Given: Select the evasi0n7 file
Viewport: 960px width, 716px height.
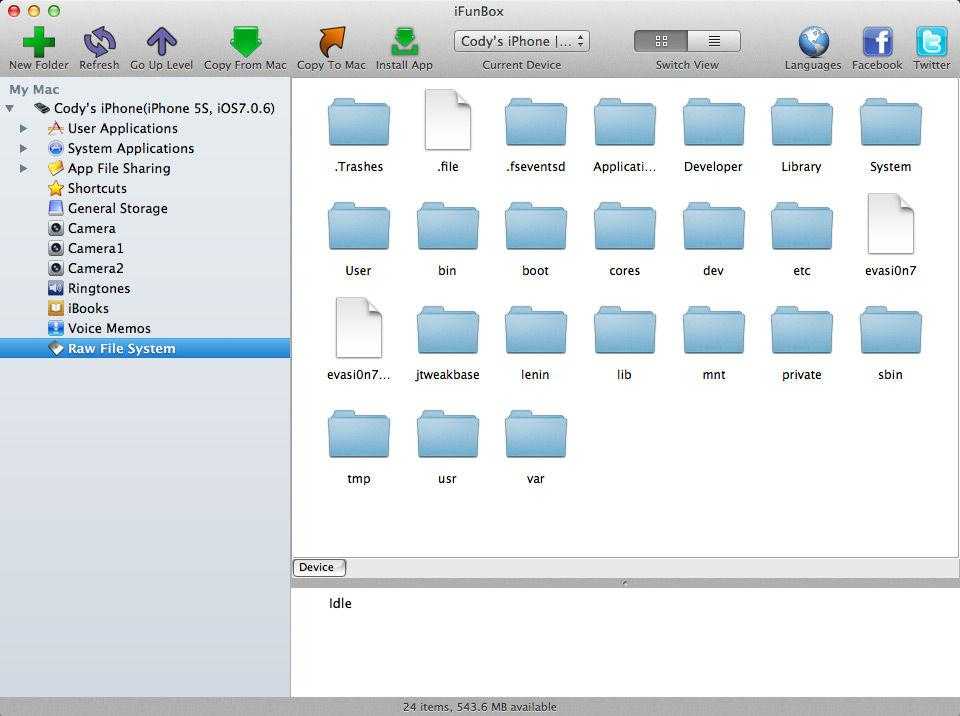Looking at the screenshot, I should (x=890, y=224).
